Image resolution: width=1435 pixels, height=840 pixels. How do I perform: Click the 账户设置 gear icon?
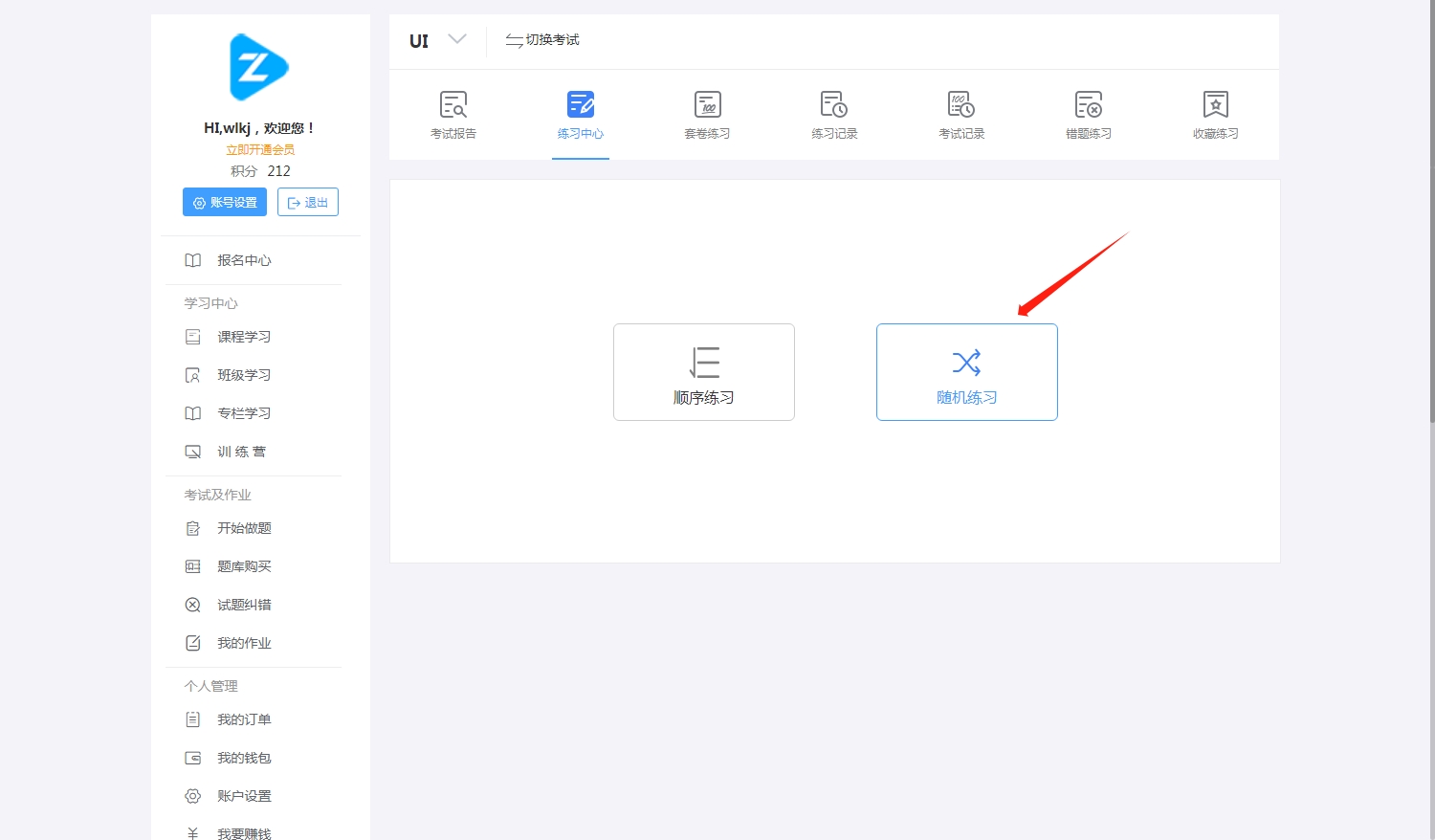pyautogui.click(x=193, y=796)
